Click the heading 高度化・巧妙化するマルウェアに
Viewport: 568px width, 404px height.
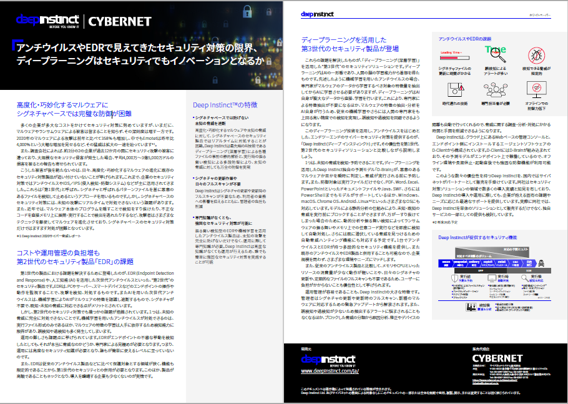click(x=62, y=105)
